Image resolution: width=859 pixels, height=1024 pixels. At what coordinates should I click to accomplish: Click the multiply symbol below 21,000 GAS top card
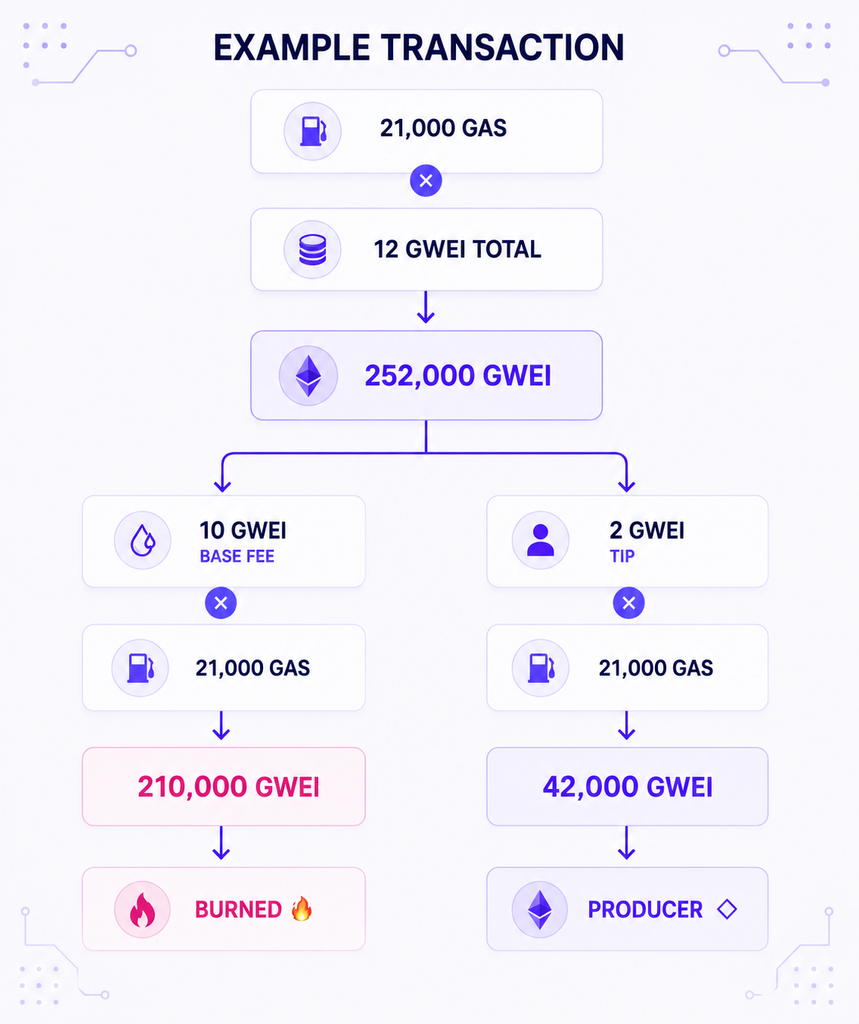click(426, 181)
